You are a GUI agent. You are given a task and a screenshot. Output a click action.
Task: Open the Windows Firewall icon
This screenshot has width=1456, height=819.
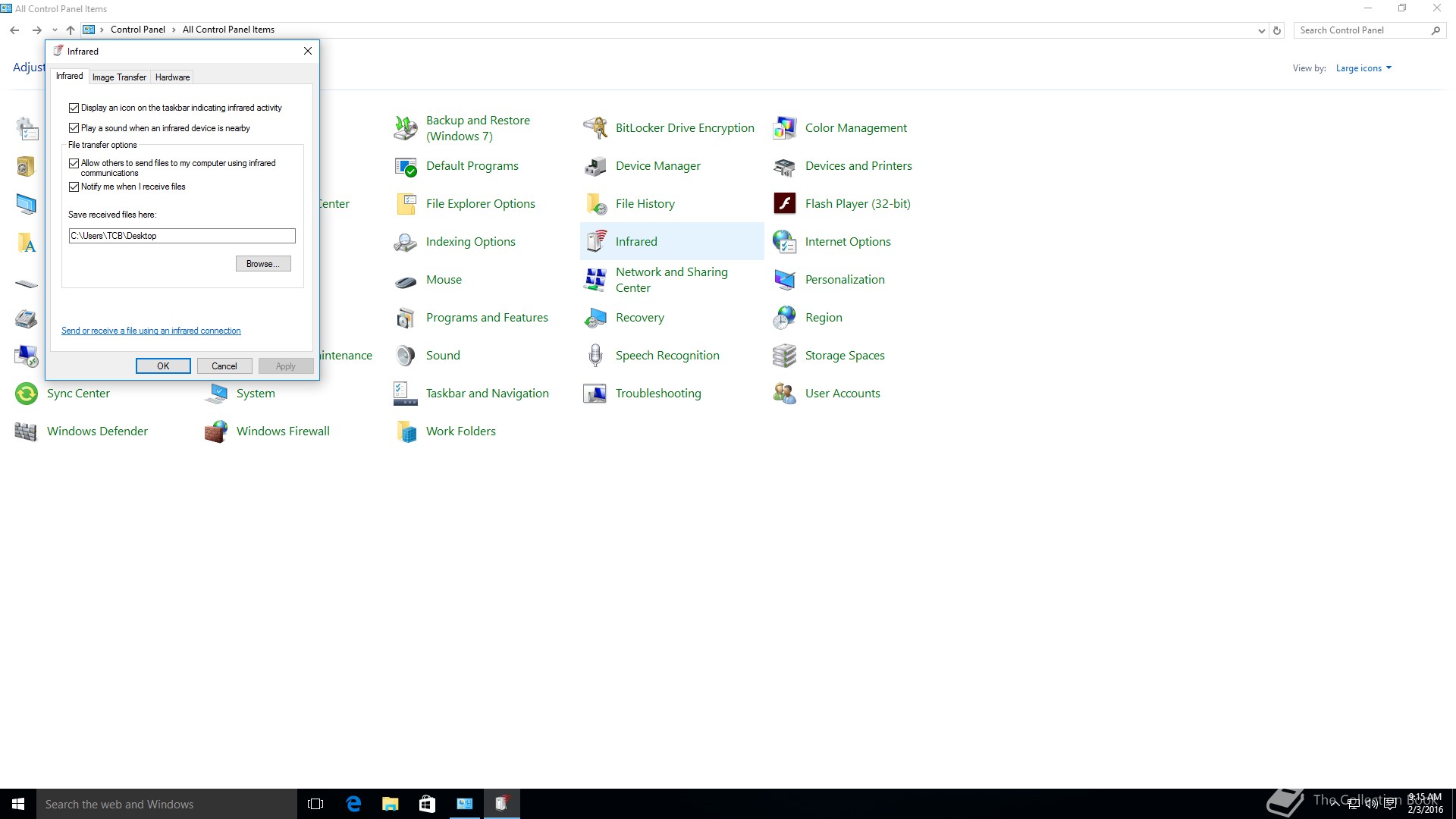tap(216, 431)
